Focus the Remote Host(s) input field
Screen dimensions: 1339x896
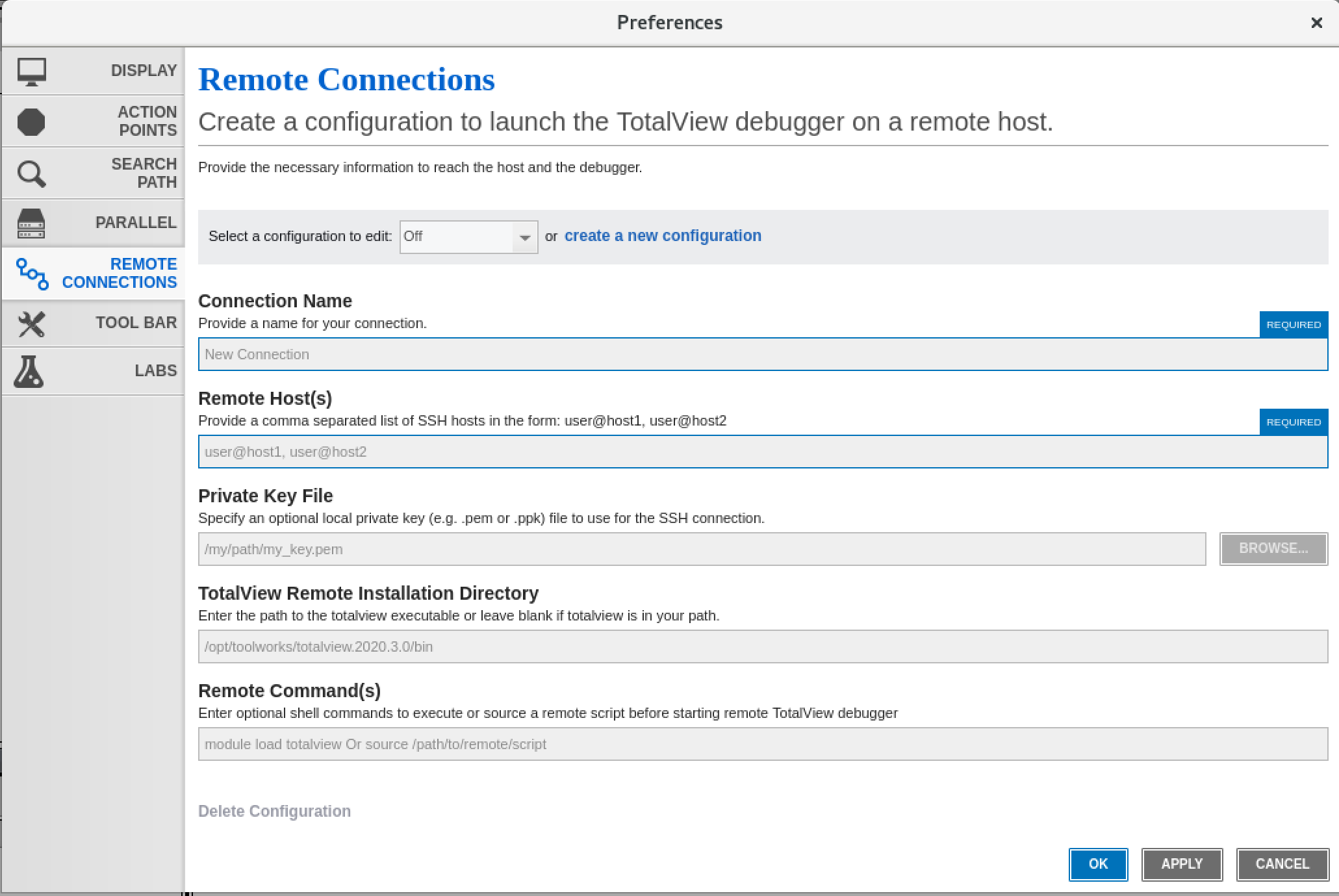763,452
